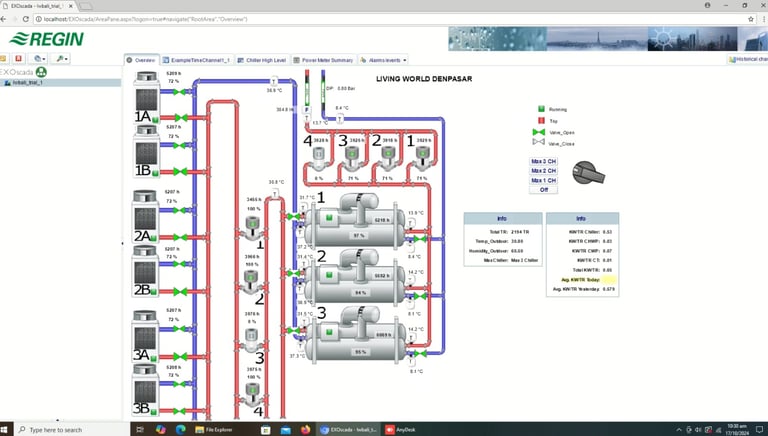
Task: Click the browser address bar
Action: [392, 19]
